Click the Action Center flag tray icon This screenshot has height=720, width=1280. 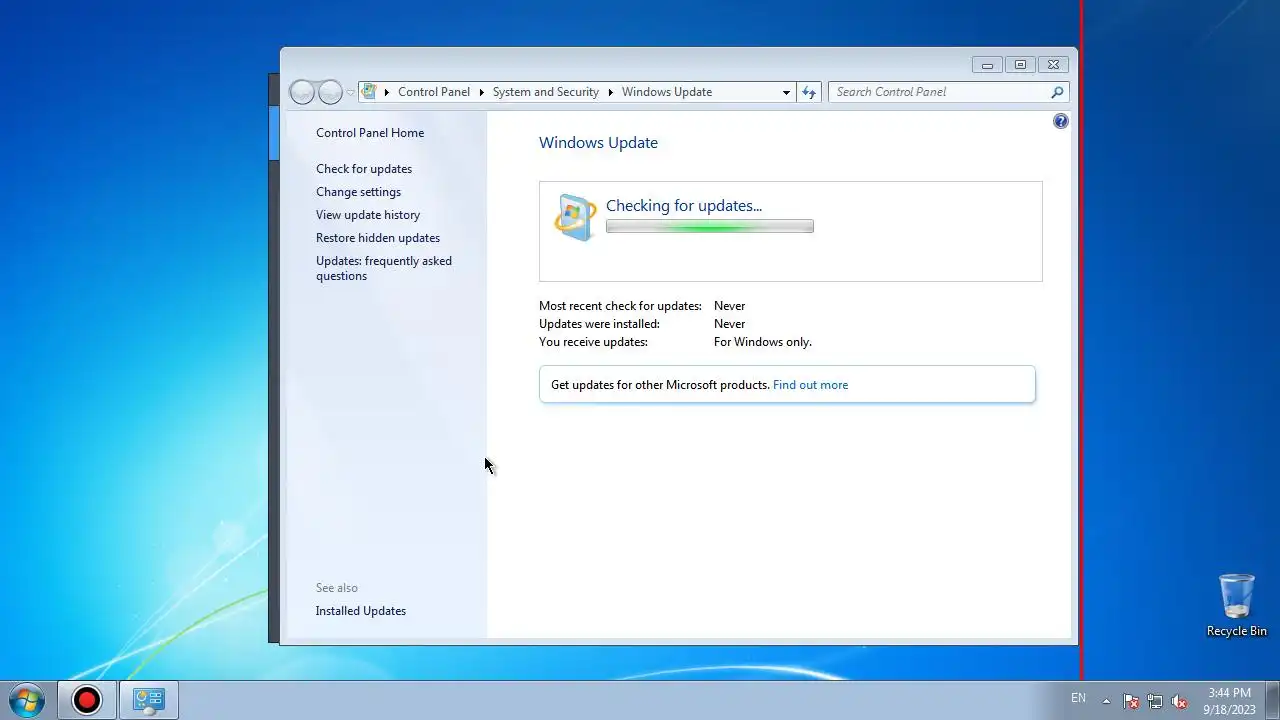(1131, 701)
